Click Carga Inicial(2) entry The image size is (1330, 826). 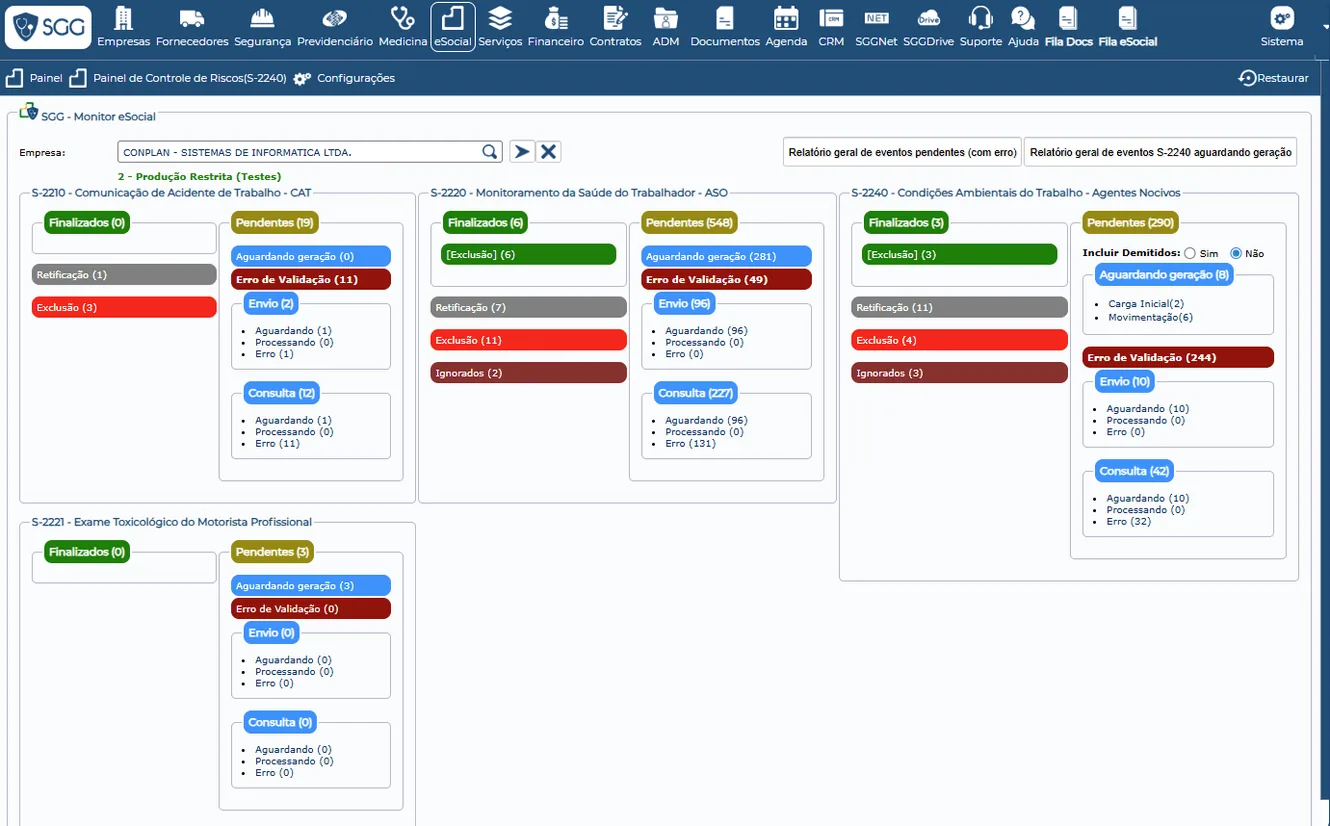pyautogui.click(x=1146, y=303)
